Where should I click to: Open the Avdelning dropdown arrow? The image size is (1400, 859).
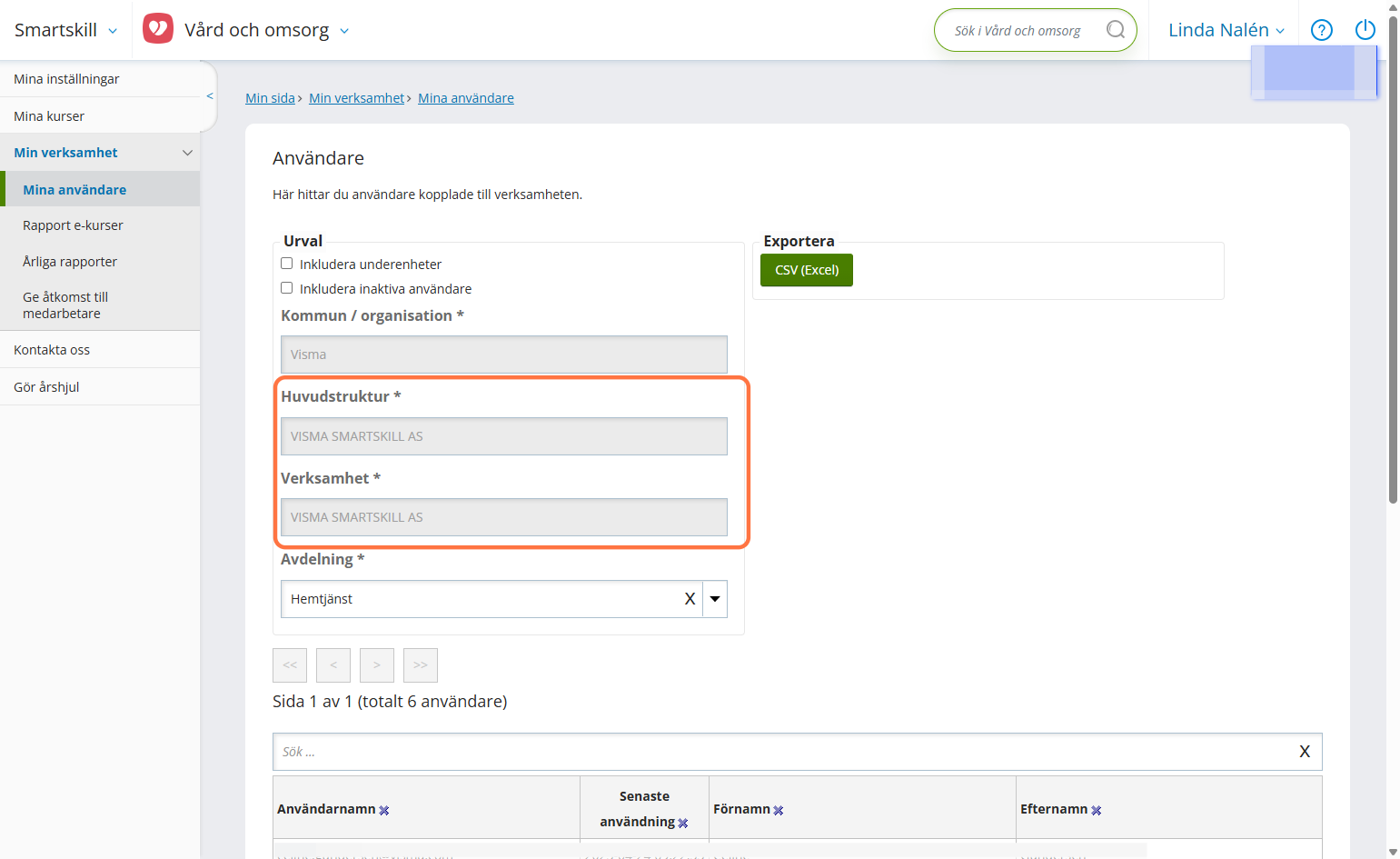[x=715, y=599]
